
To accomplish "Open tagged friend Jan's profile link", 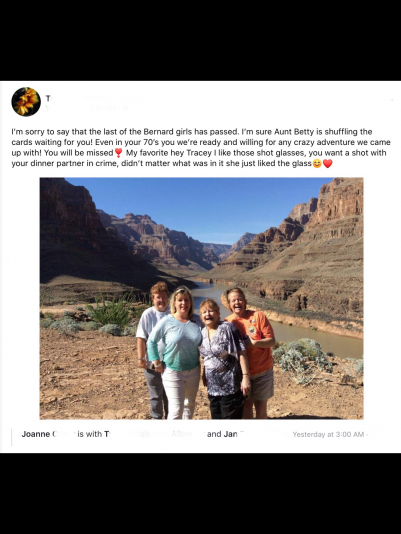I will tap(230, 434).
